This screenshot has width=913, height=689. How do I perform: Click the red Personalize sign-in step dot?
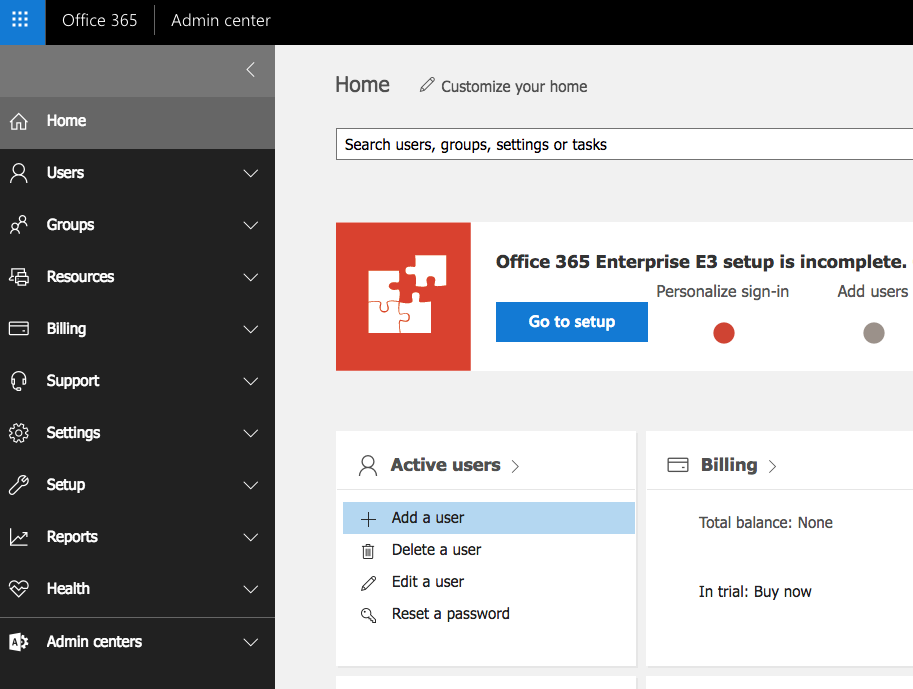724,333
